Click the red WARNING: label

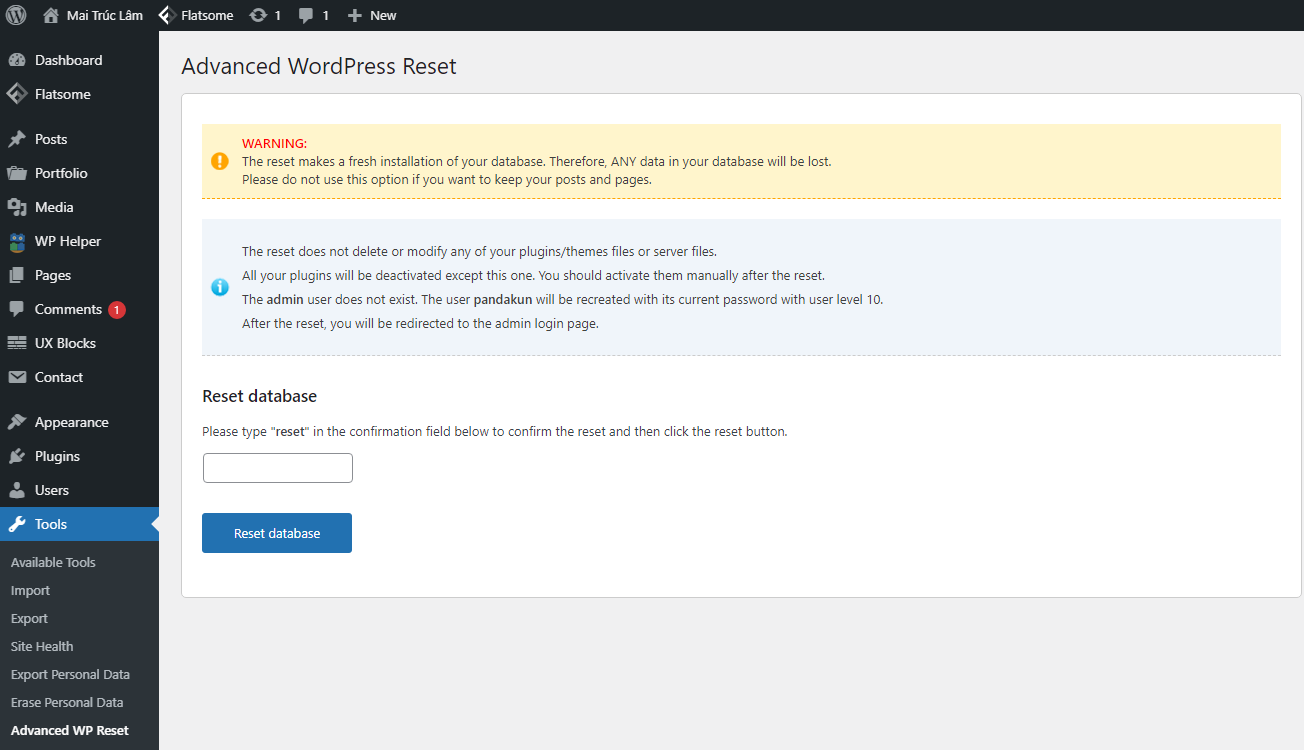point(274,143)
